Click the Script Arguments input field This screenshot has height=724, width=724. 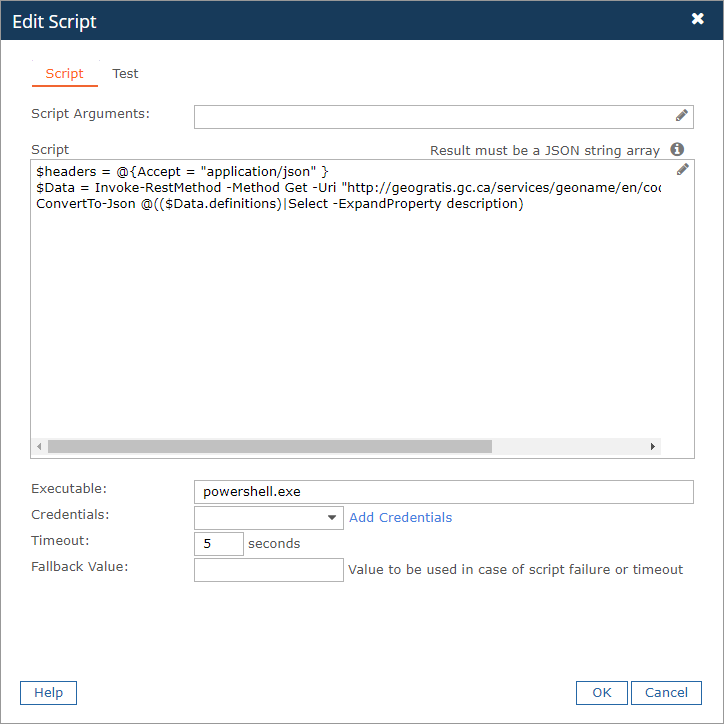click(x=443, y=117)
